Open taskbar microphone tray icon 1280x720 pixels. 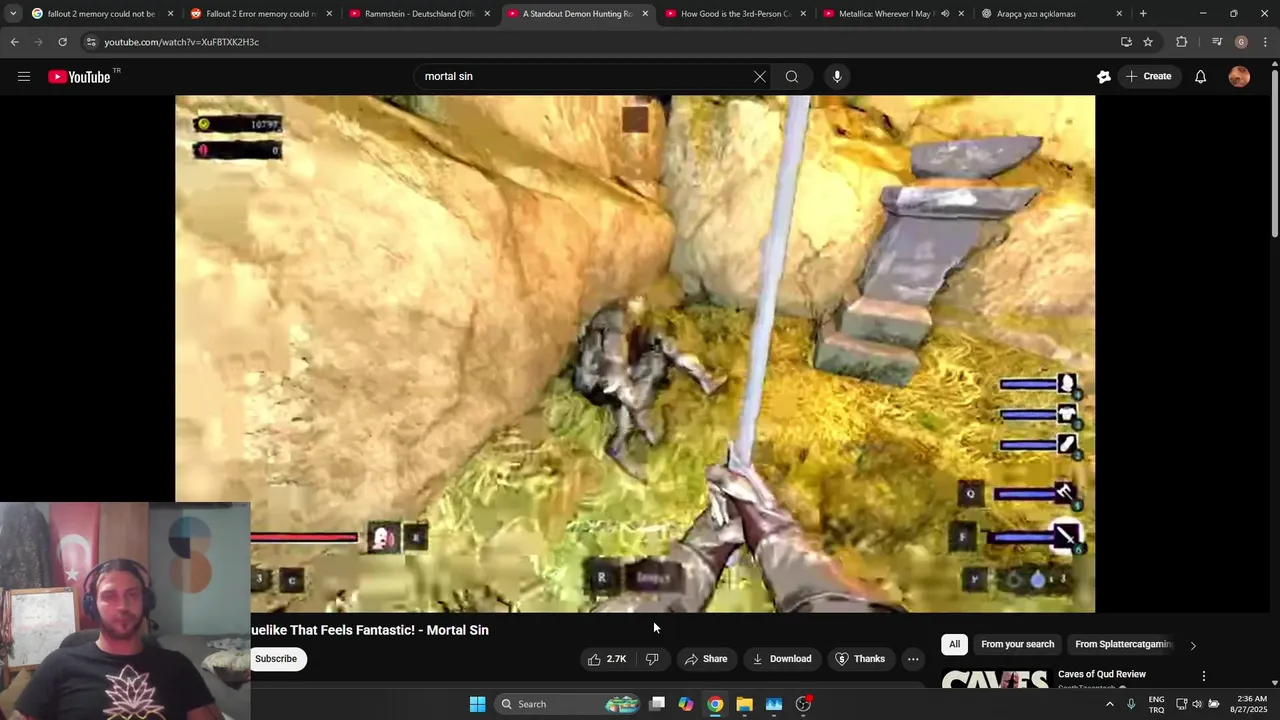click(1131, 704)
